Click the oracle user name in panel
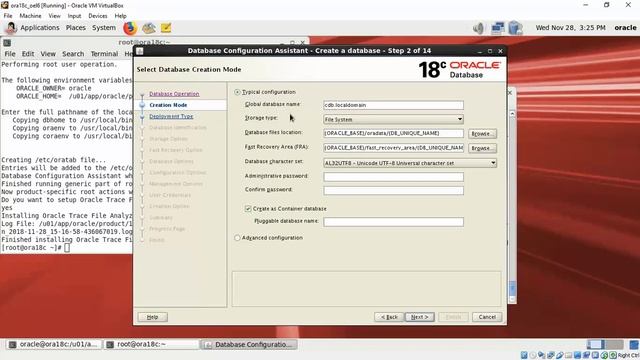The image size is (640, 360). pyautogui.click(x=625, y=28)
